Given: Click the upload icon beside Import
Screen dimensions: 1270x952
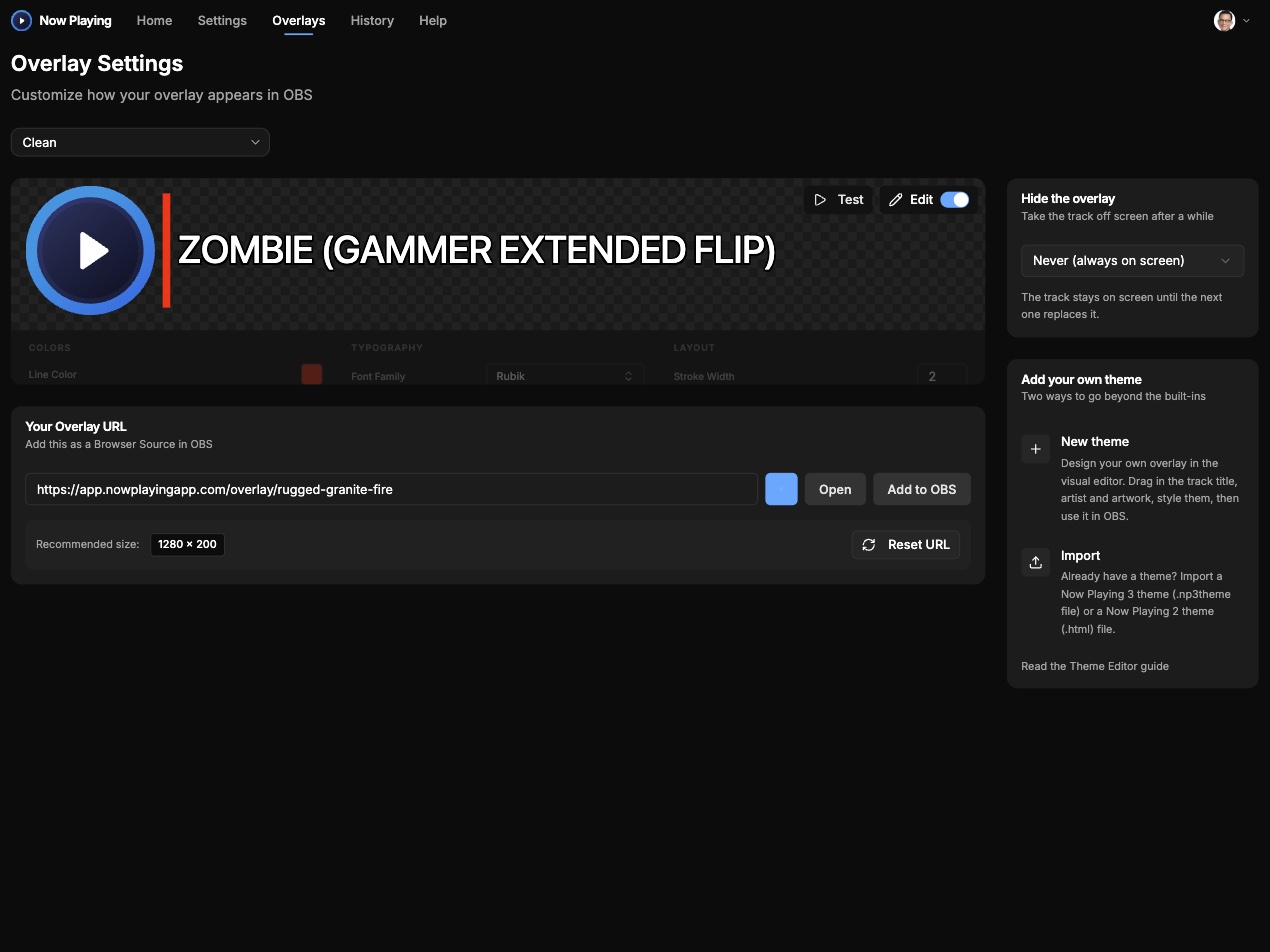Looking at the screenshot, I should tap(1035, 562).
